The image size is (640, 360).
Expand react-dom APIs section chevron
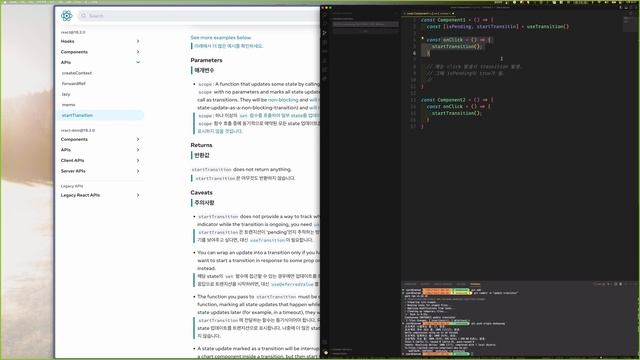pos(138,150)
